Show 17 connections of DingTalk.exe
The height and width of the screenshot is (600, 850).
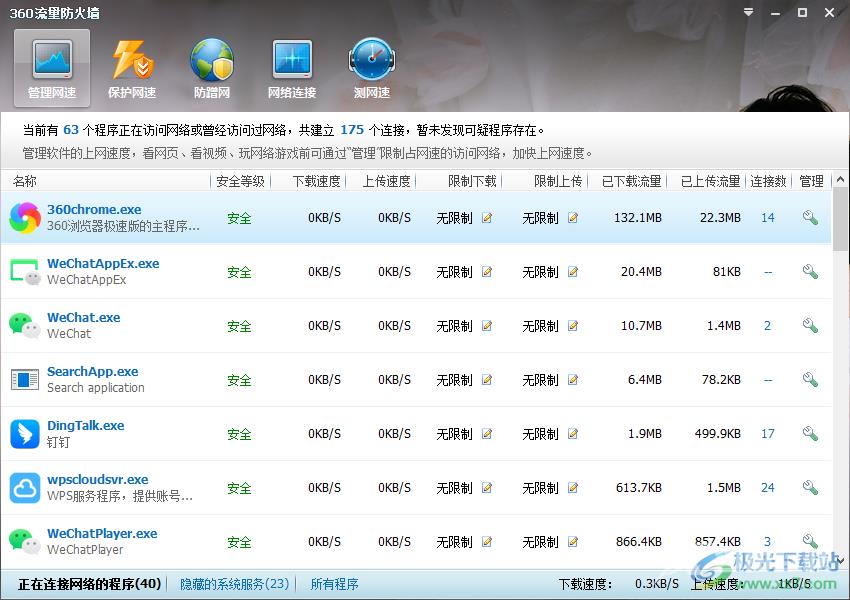tap(768, 434)
